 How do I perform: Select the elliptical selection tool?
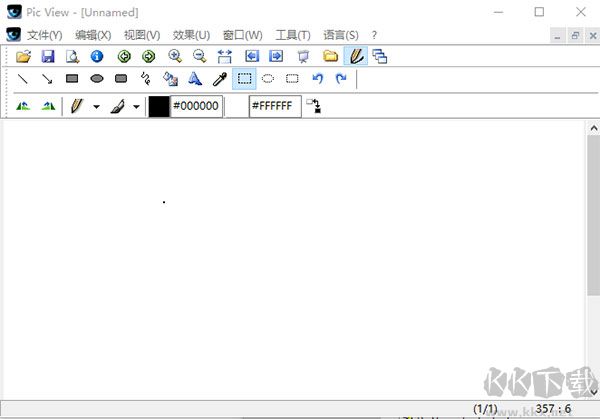pos(268,79)
